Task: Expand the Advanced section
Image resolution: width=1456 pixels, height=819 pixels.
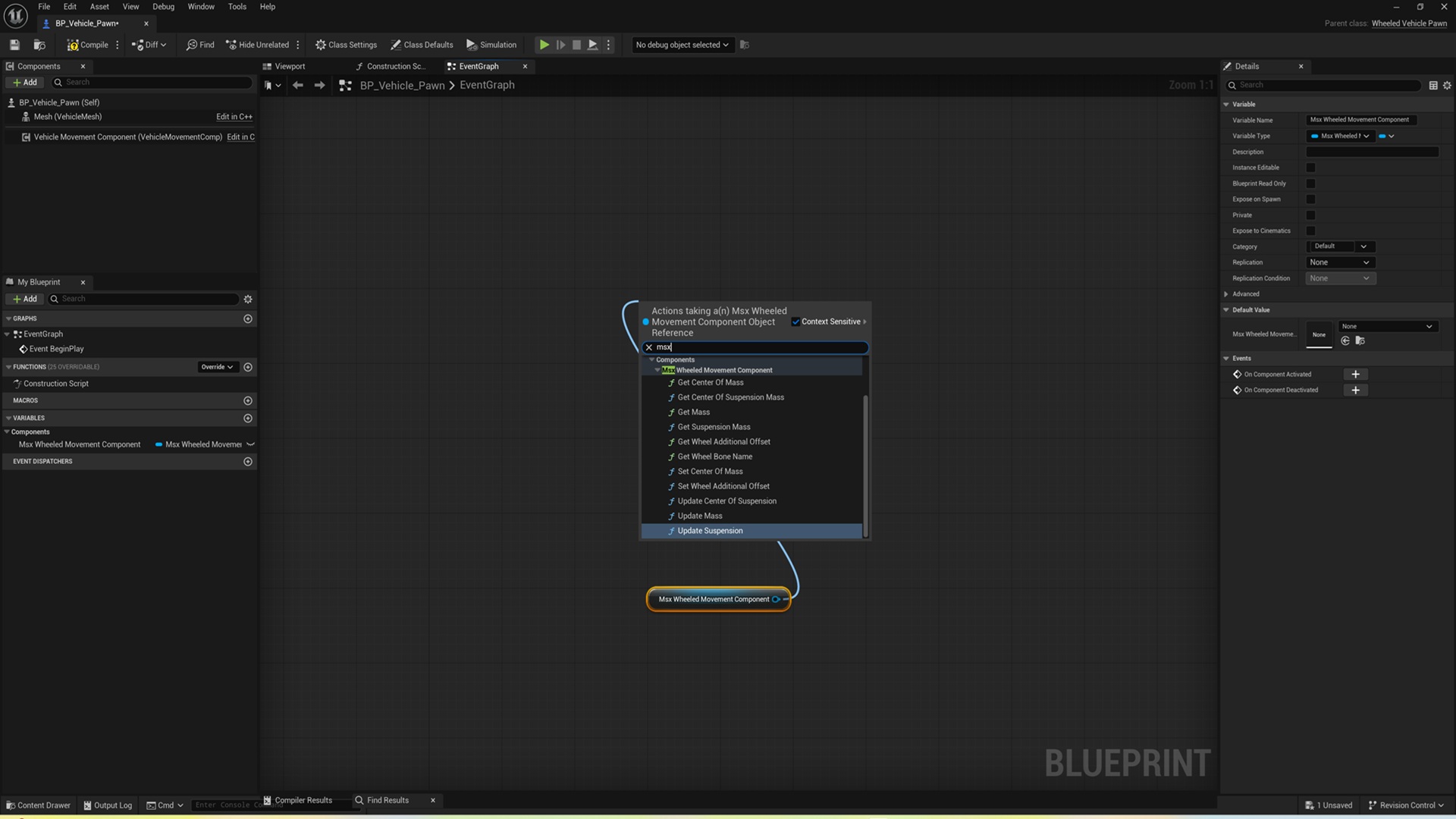Action: tap(1226, 294)
